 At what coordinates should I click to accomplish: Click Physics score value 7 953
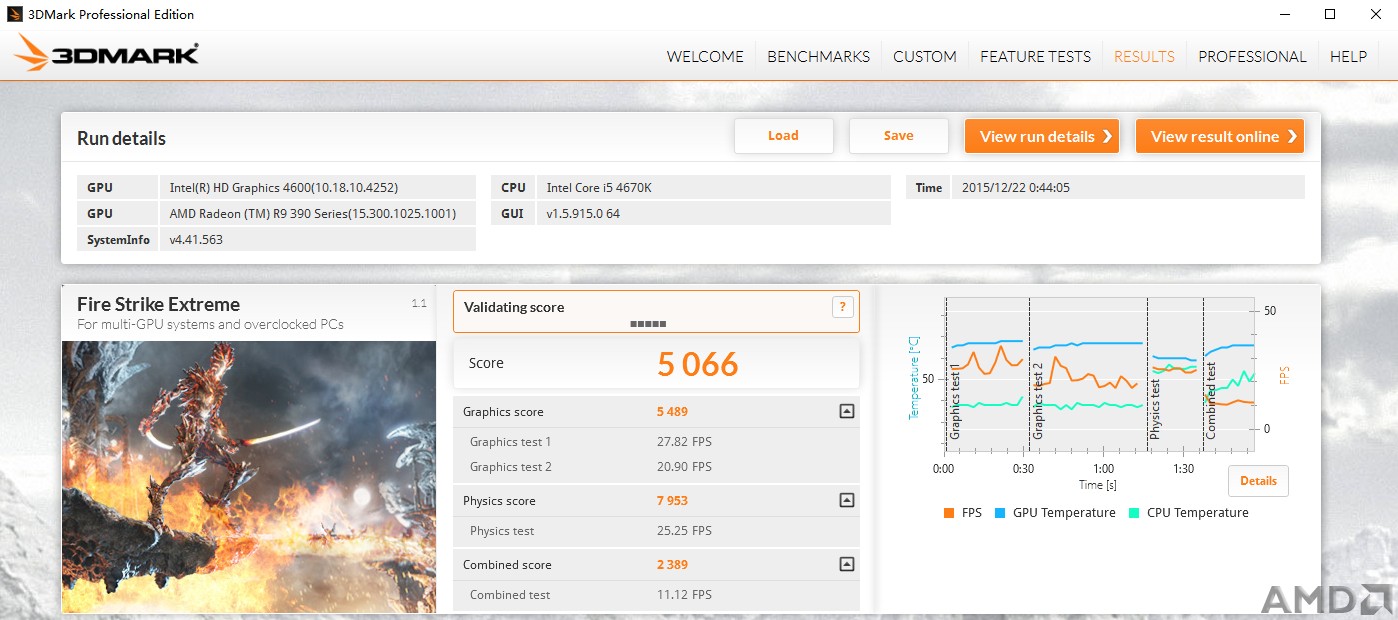point(672,501)
